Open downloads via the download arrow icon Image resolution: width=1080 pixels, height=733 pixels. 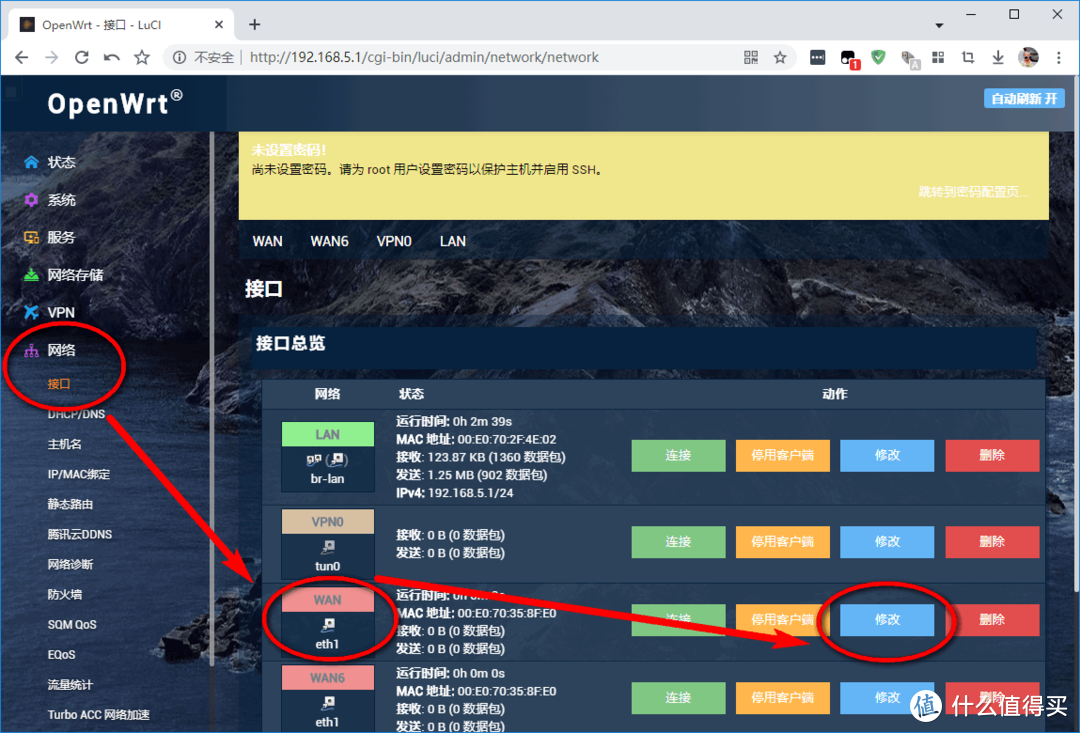pos(997,57)
